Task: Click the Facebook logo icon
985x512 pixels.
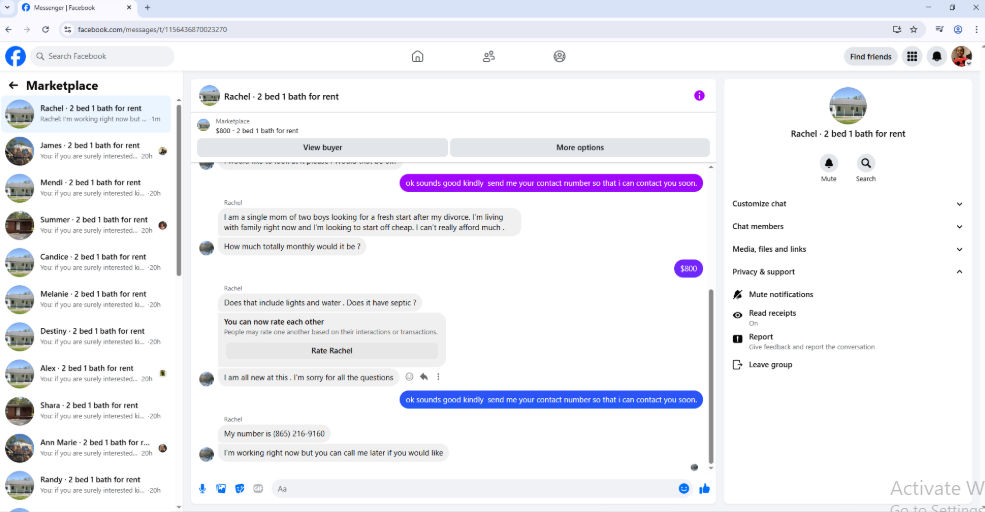Action: (16, 56)
